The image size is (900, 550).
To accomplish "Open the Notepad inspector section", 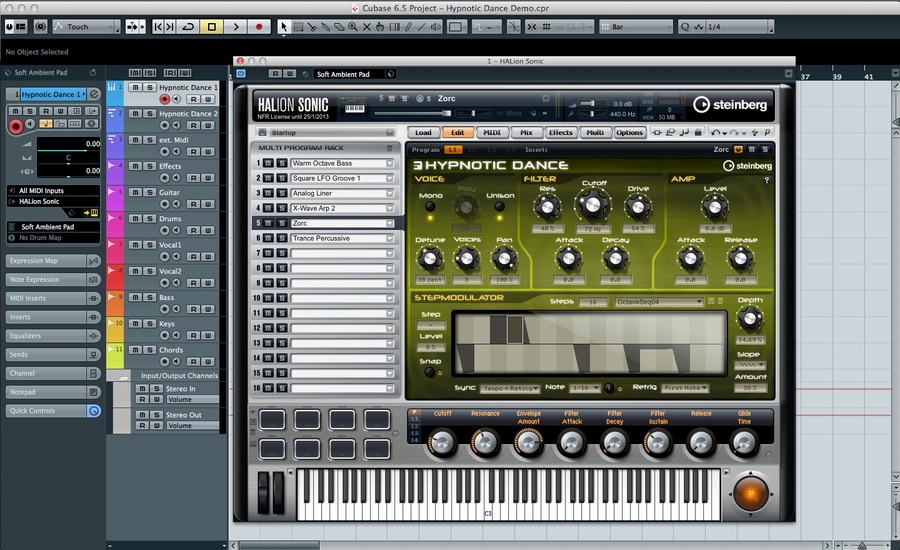I will 53,392.
